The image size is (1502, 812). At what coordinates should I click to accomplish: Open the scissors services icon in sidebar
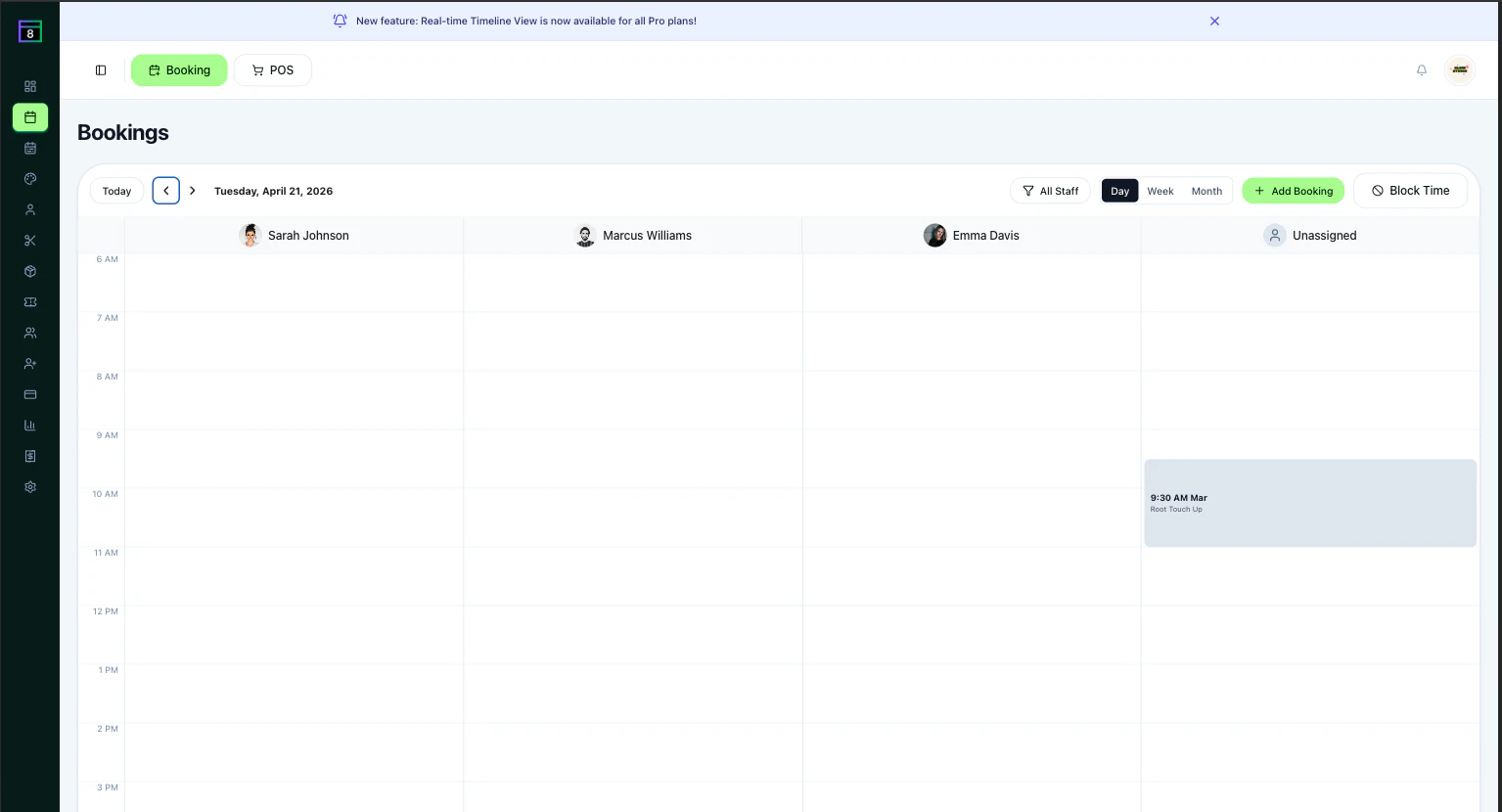[x=30, y=241]
